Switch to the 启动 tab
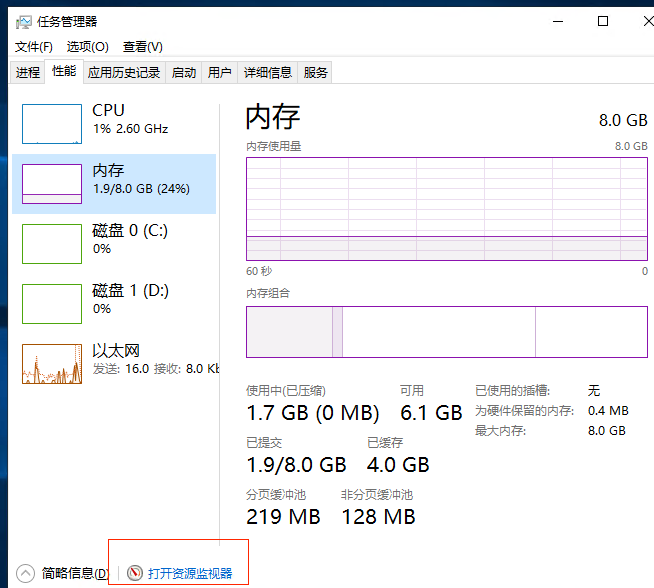This screenshot has height=588, width=654. point(184,72)
